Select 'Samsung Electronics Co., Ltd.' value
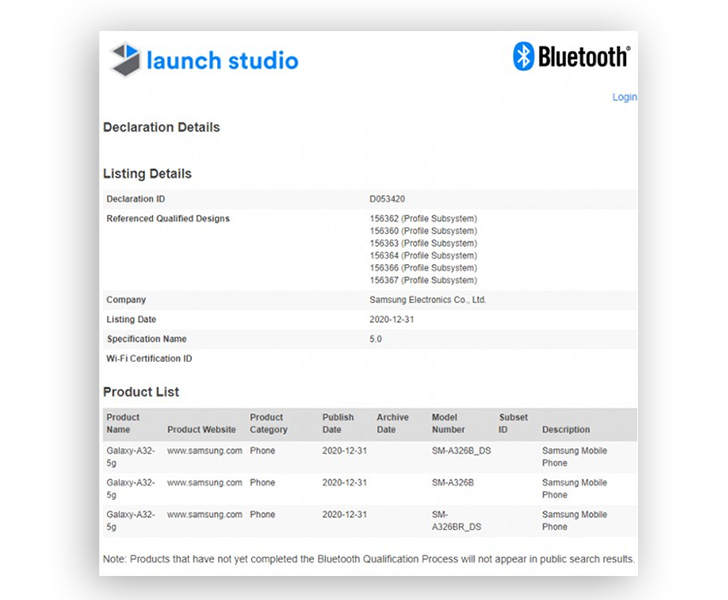The image size is (728, 600). coord(428,300)
